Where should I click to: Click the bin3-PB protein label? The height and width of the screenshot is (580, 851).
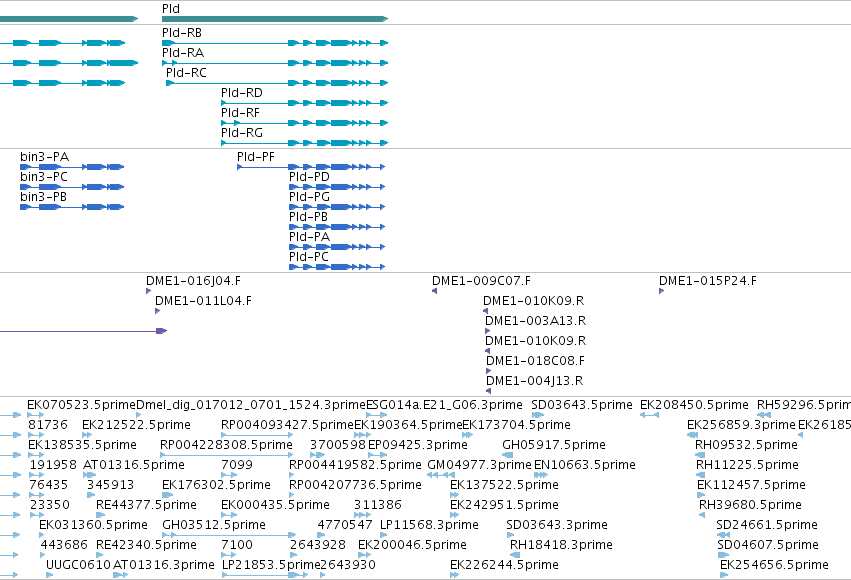pyautogui.click(x=43, y=197)
